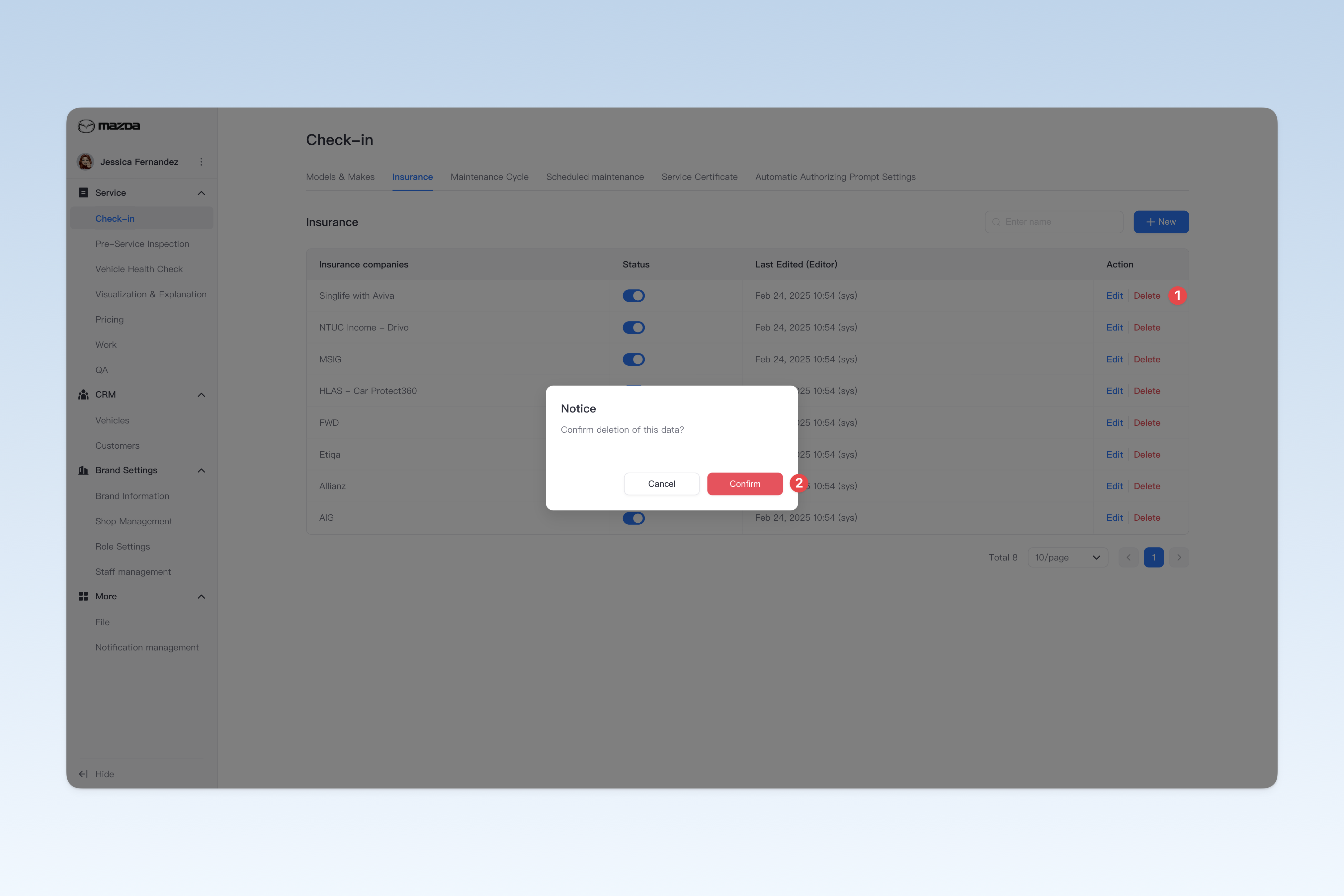Confirm the deletion in the Notice dialog
Viewport: 1344px width, 896px height.
pyautogui.click(x=745, y=484)
